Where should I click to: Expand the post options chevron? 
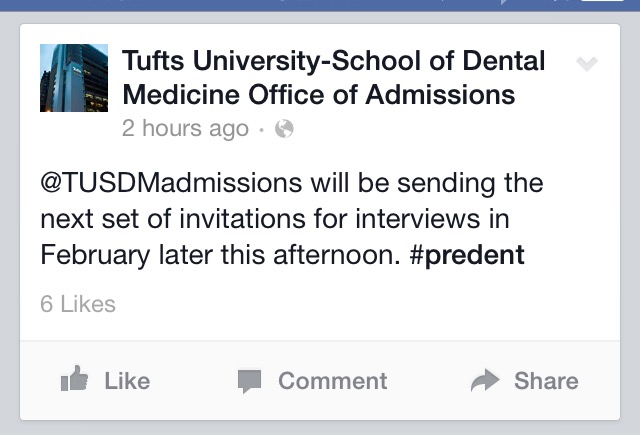pos(587,64)
